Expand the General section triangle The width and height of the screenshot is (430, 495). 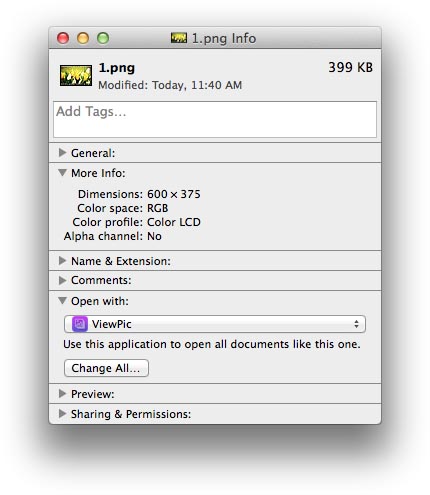tap(62, 153)
